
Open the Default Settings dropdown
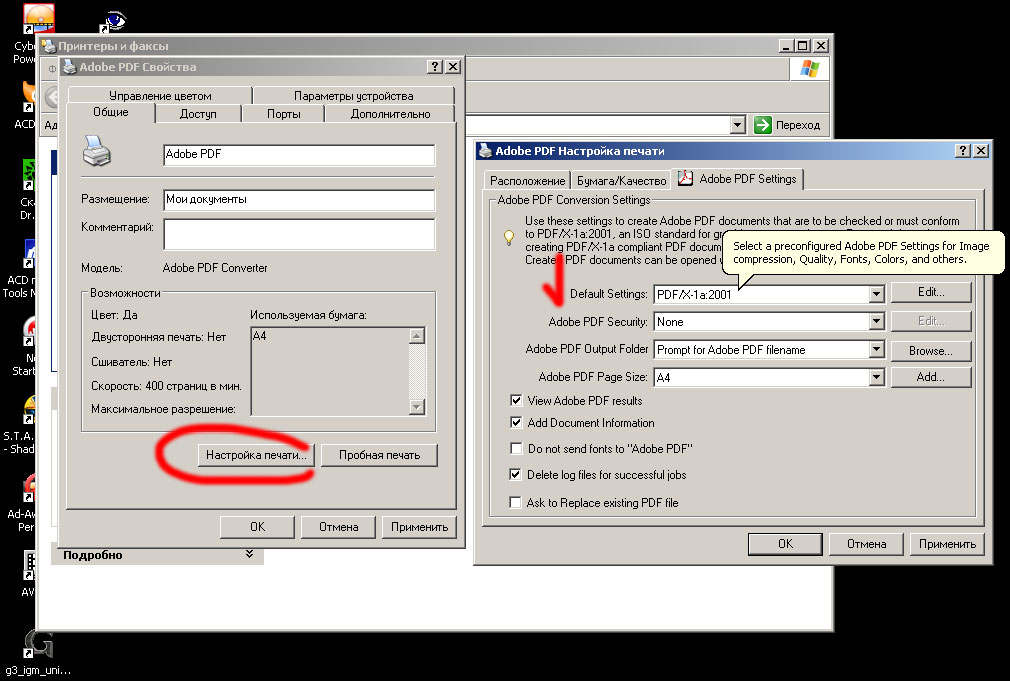coord(876,294)
